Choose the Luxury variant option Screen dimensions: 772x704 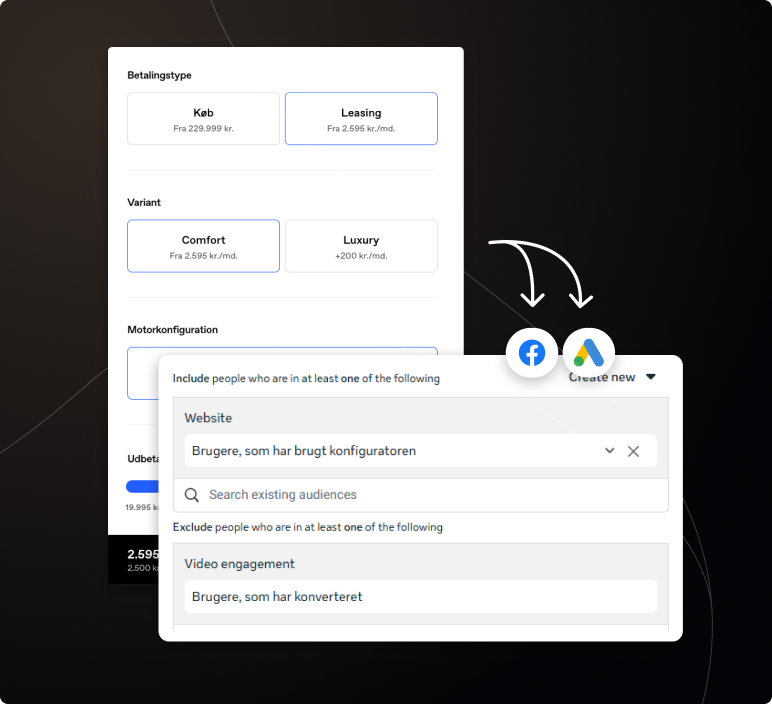[361, 246]
